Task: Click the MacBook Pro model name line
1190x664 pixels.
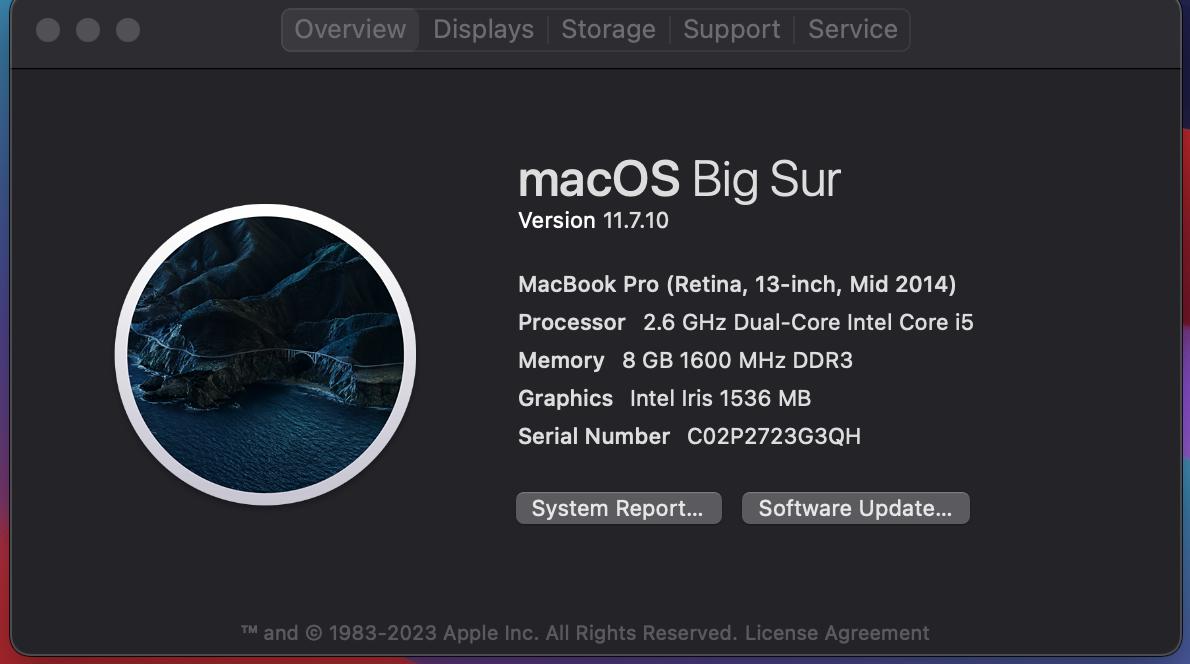Action: pos(737,285)
